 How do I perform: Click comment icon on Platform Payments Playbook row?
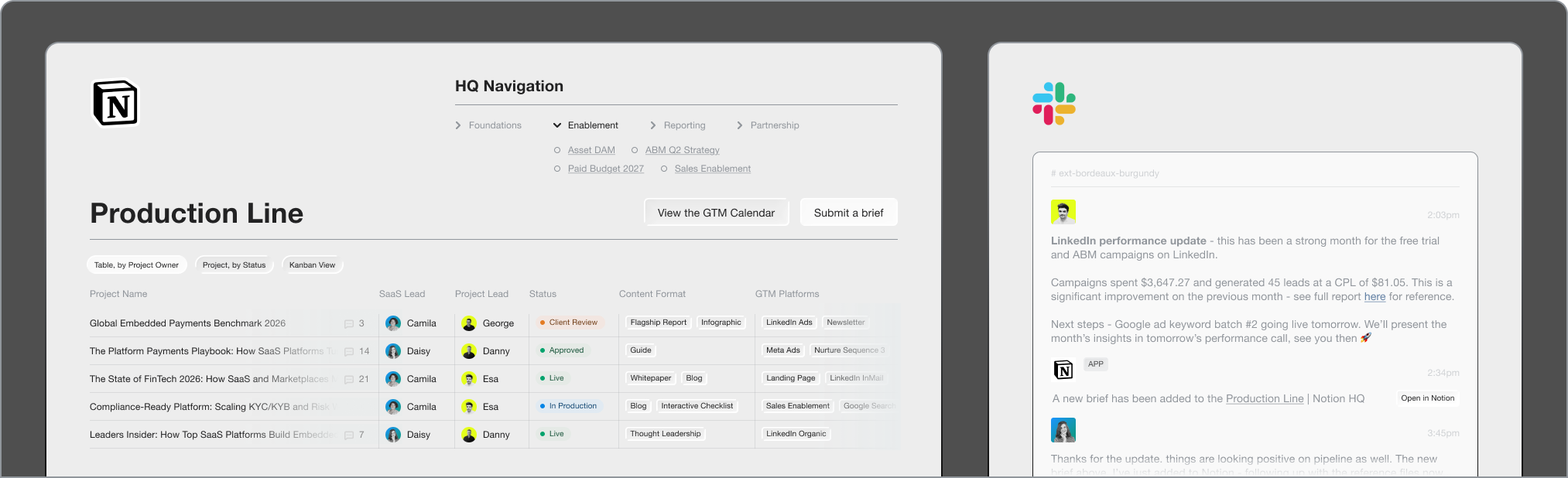pyautogui.click(x=349, y=351)
